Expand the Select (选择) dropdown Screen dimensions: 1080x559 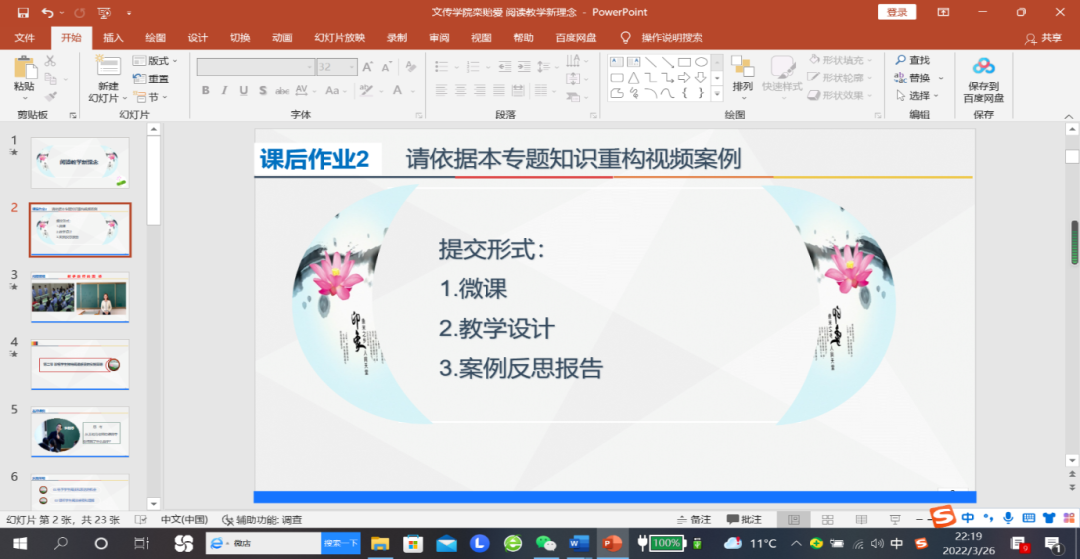click(918, 96)
